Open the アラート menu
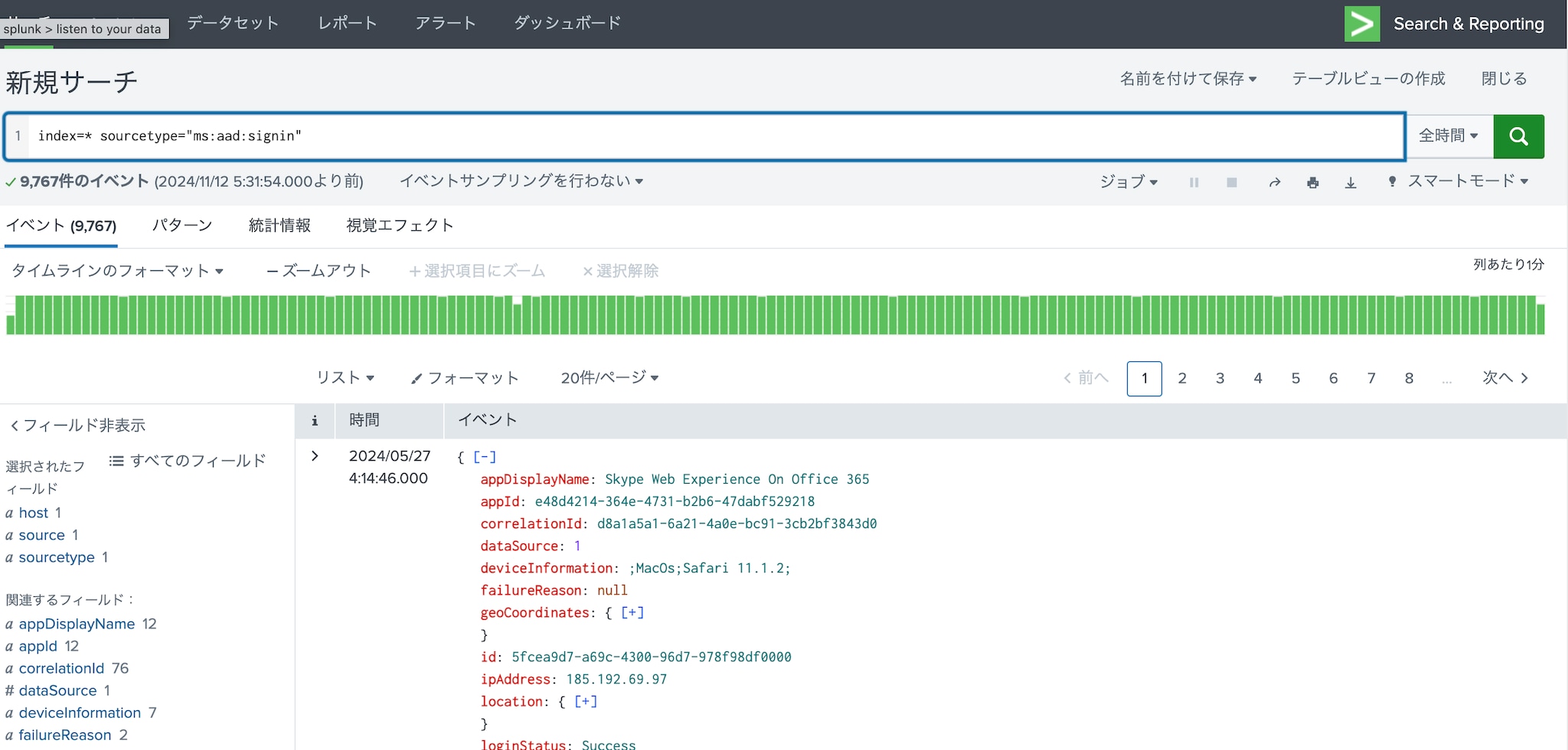Screen dimensions: 1568x750 (x=446, y=23)
